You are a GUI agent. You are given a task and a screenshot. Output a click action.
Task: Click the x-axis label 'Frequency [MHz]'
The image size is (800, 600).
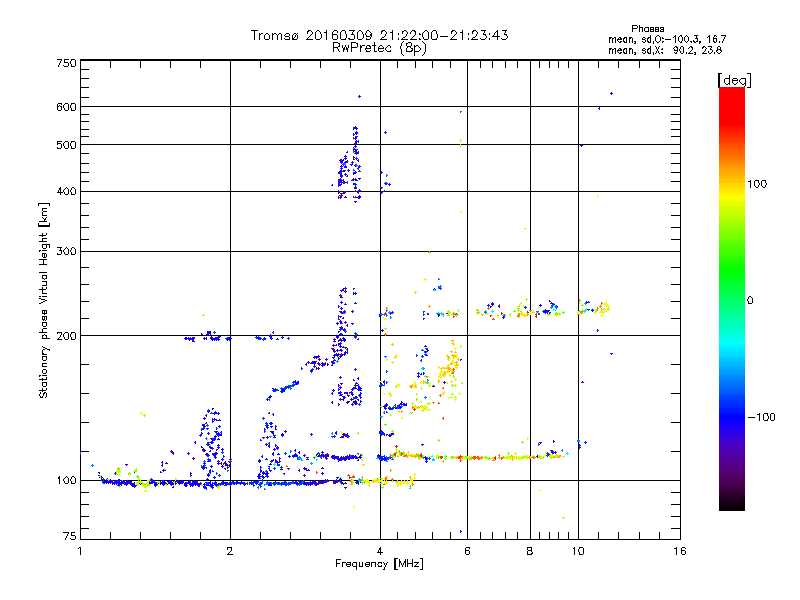point(379,564)
